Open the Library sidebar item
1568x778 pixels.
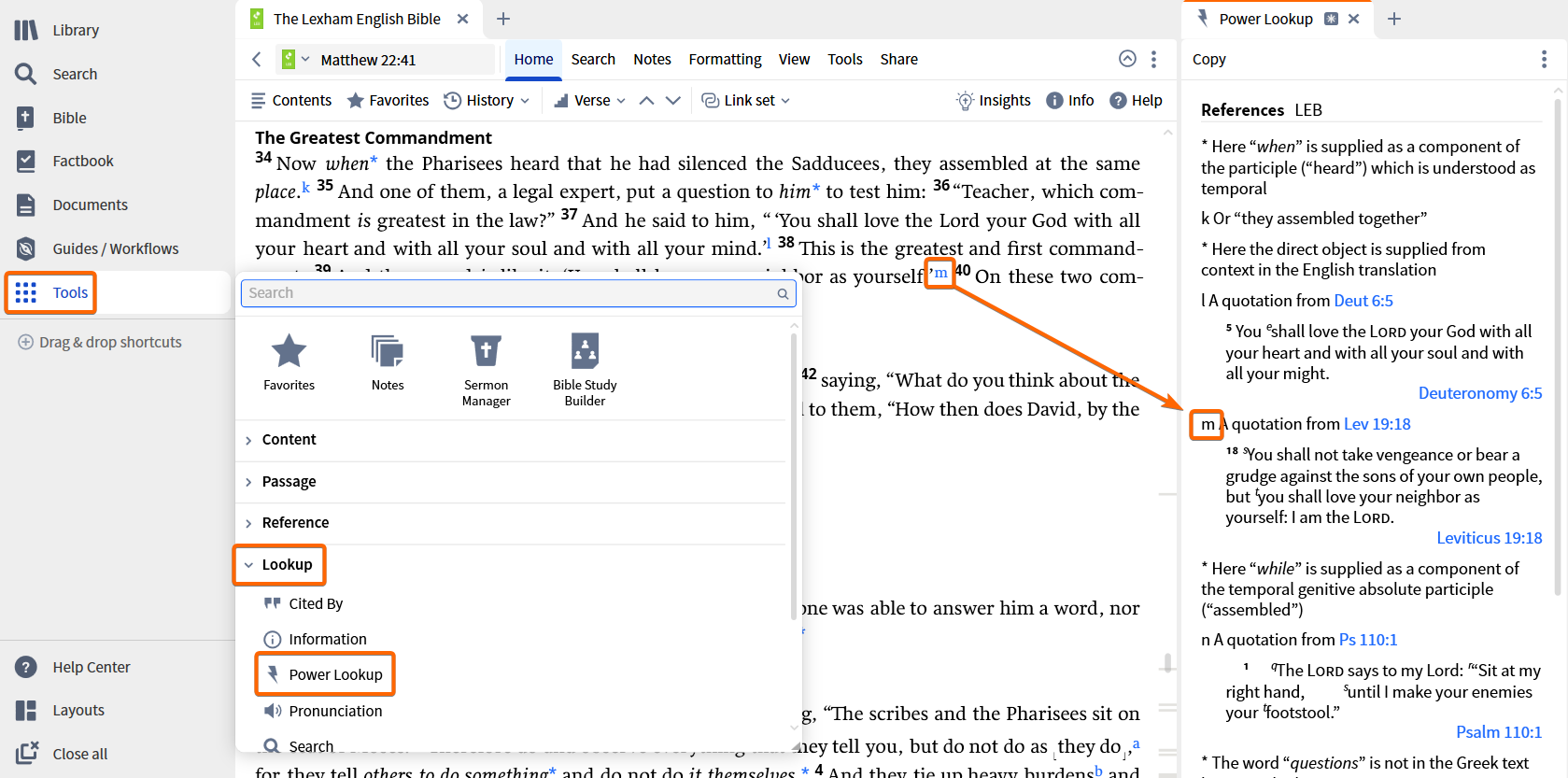(x=57, y=30)
